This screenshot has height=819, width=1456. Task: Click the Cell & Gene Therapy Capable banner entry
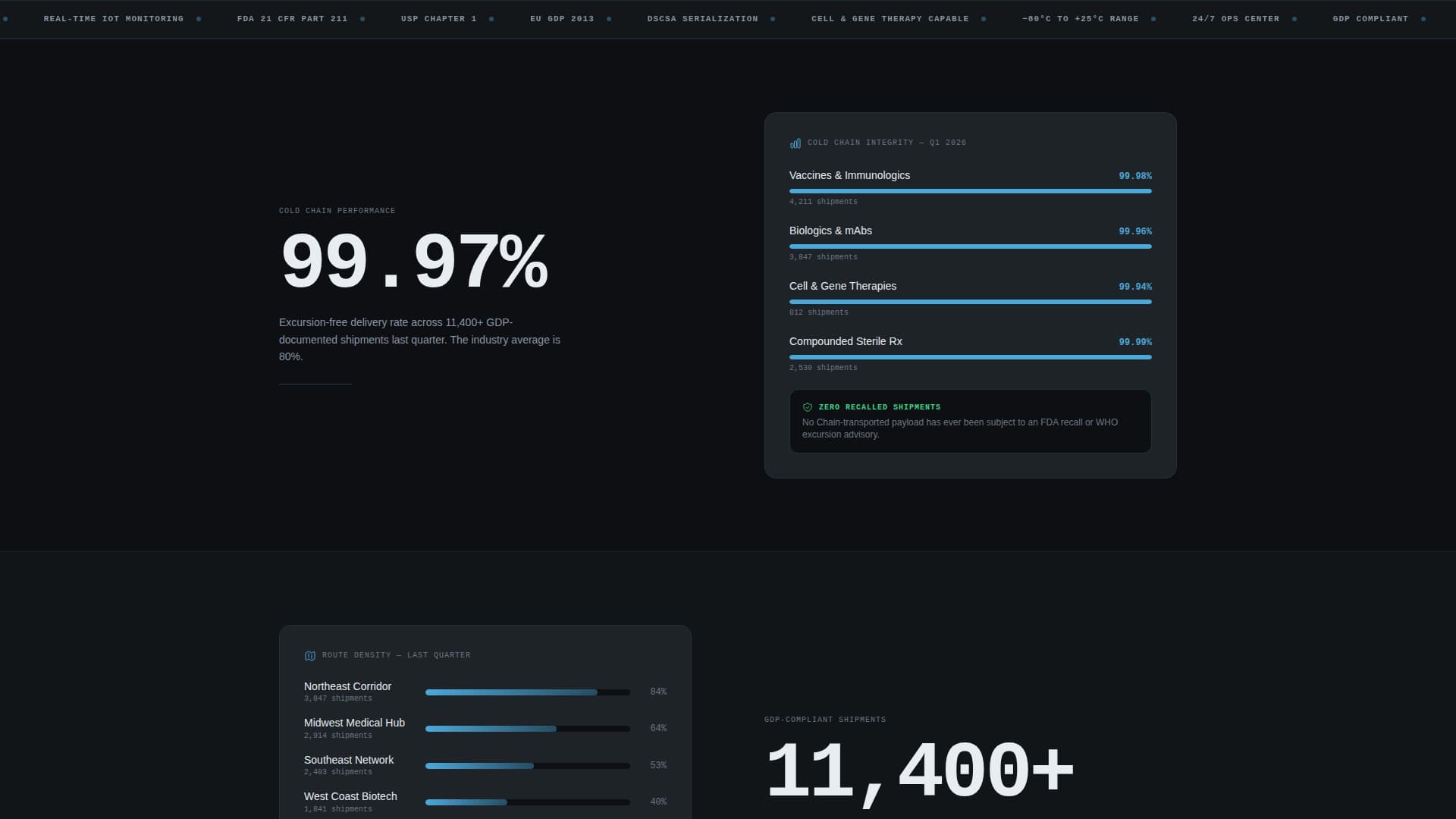point(889,18)
